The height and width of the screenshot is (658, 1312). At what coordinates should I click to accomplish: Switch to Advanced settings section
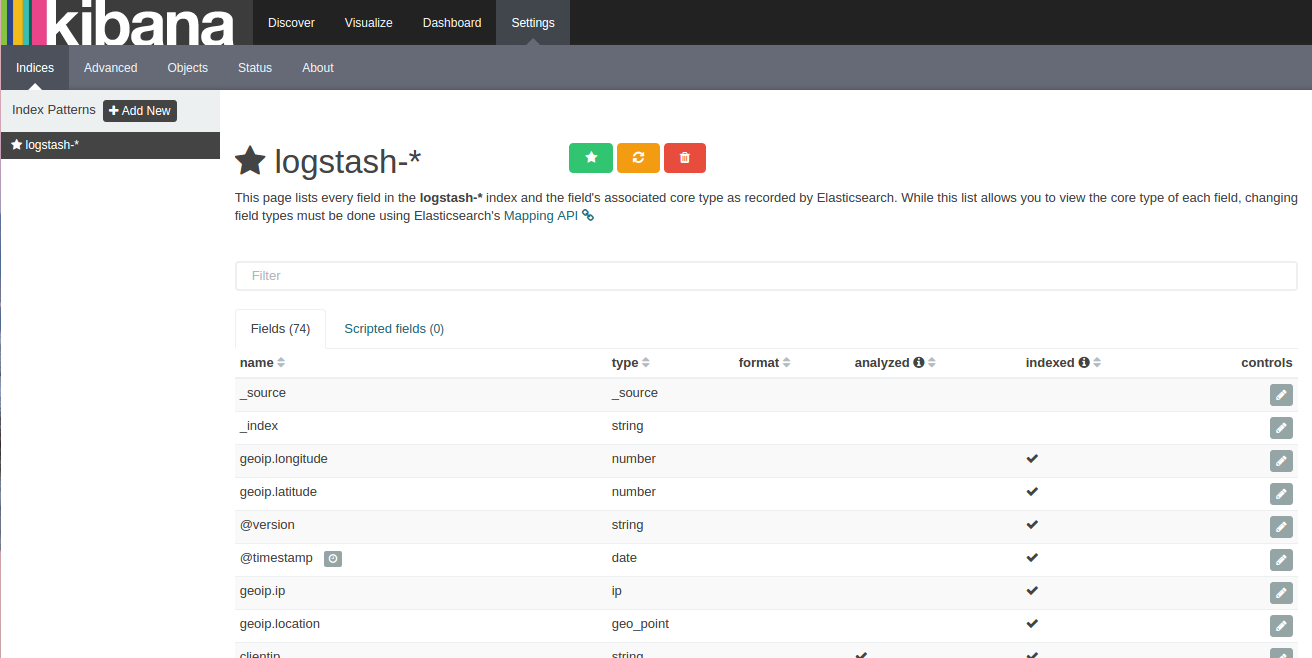pos(111,68)
